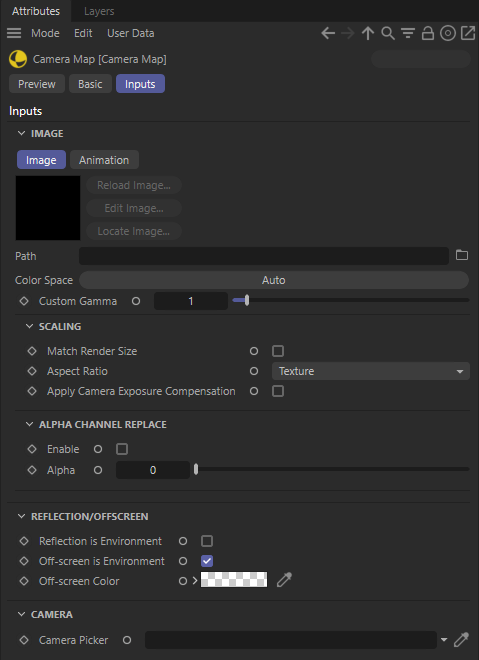Viewport: 479px width, 660px height.
Task: Open panel in new window icon
Action: 468,33
